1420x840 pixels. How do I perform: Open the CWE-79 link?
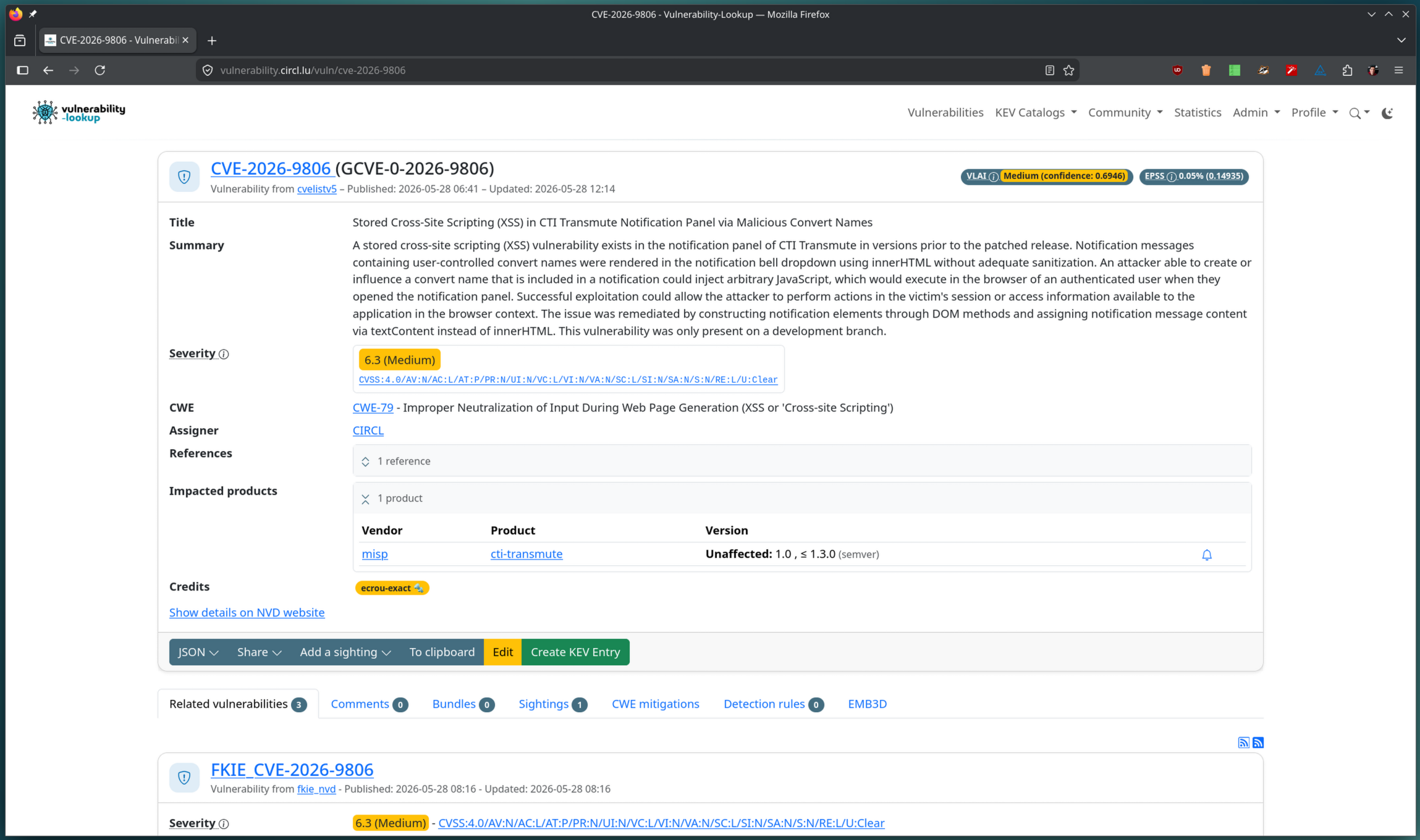pos(373,408)
